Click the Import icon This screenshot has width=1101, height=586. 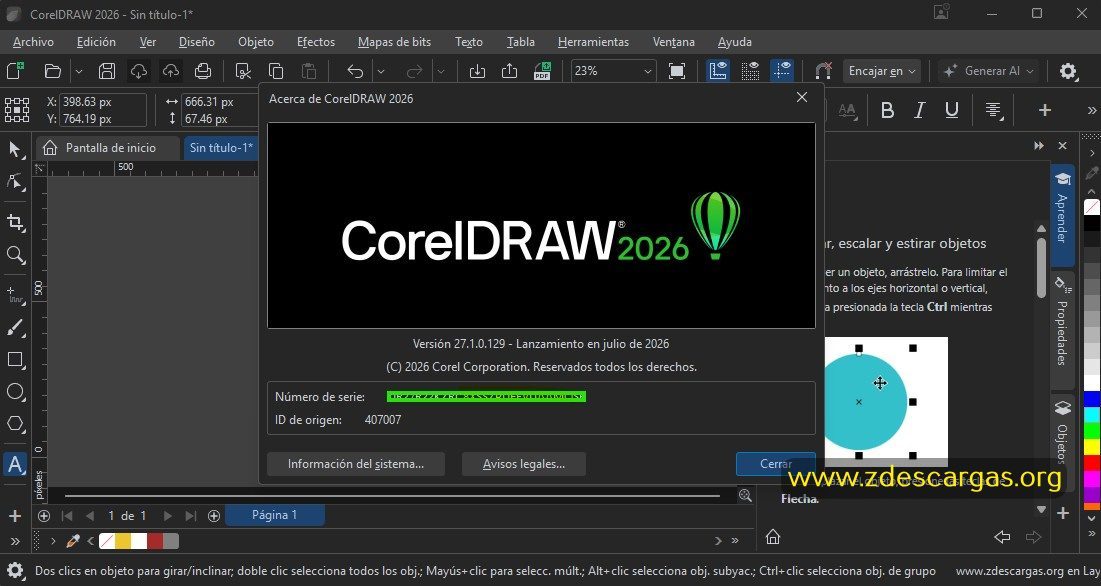(x=477, y=71)
